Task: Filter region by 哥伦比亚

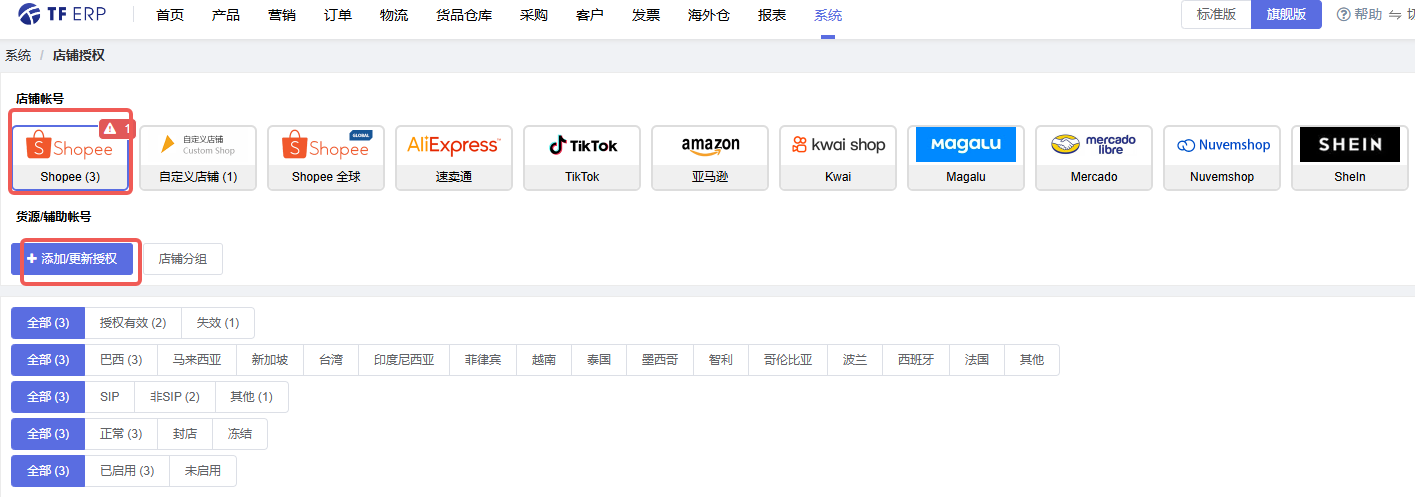Action: pos(788,360)
